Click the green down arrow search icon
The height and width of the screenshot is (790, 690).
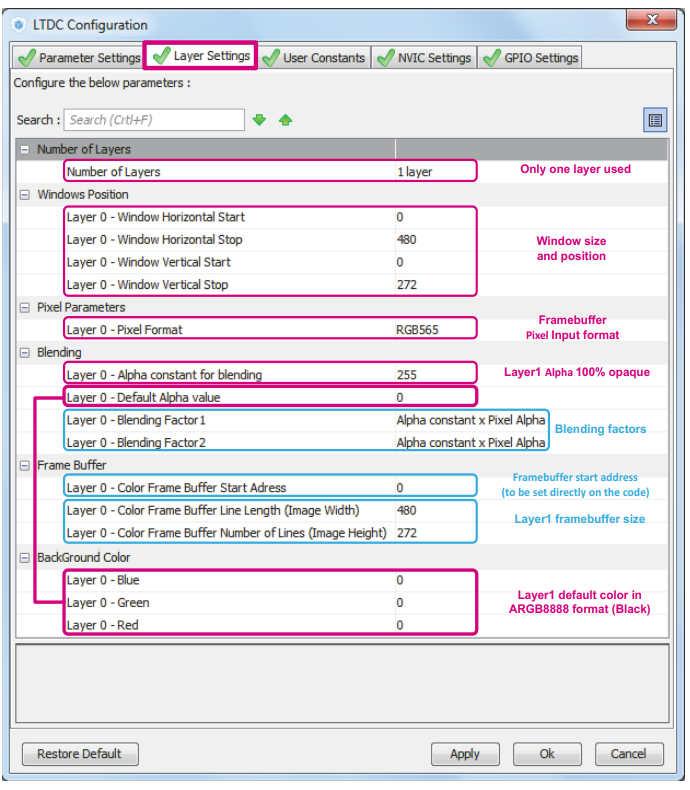[x=260, y=120]
